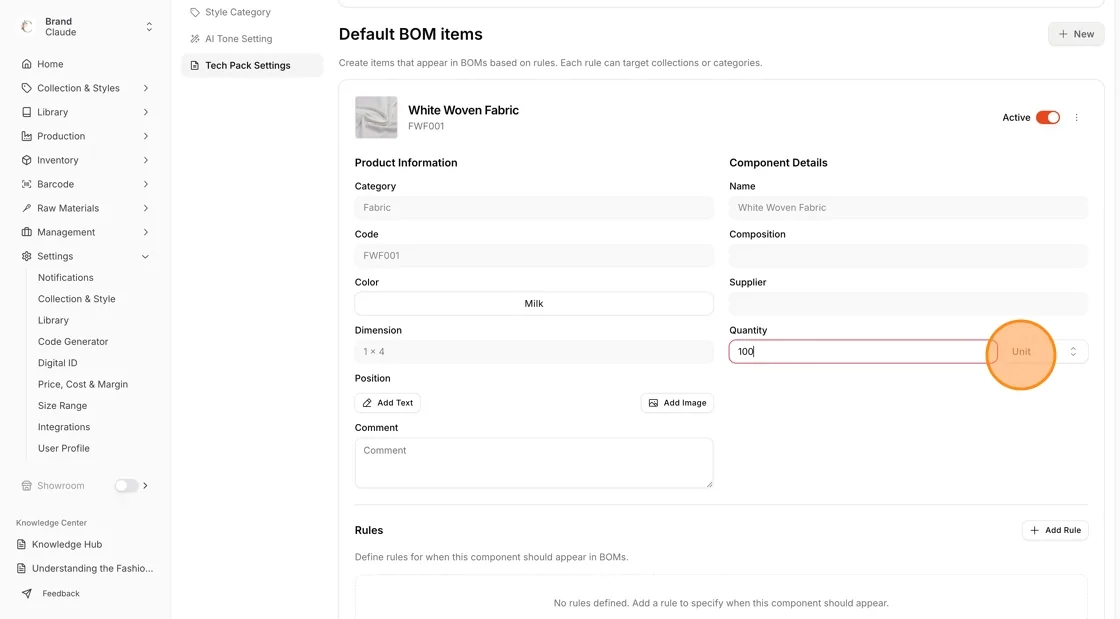Click the Category field showing Fabric

click(534, 208)
